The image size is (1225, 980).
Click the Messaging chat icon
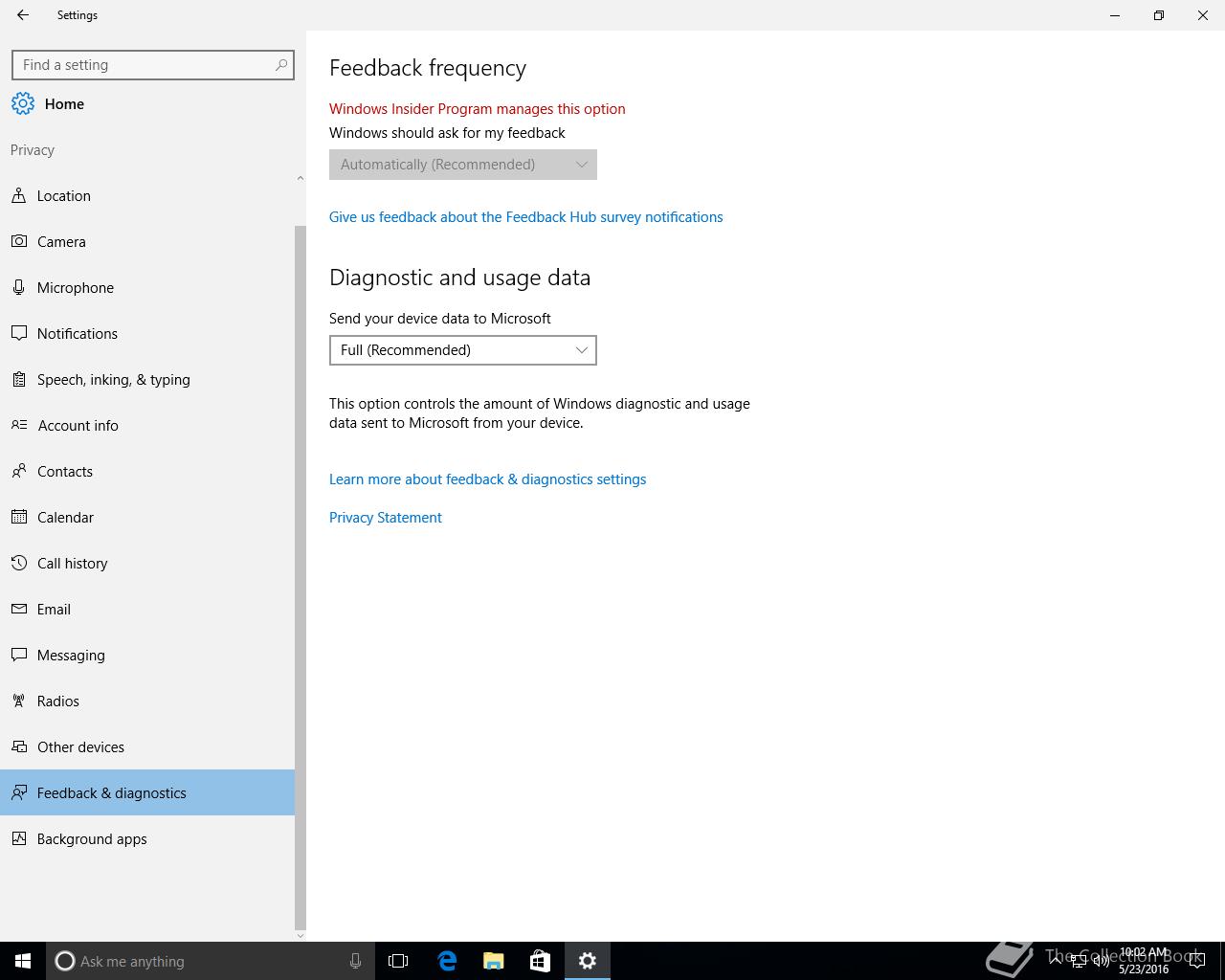(19, 655)
